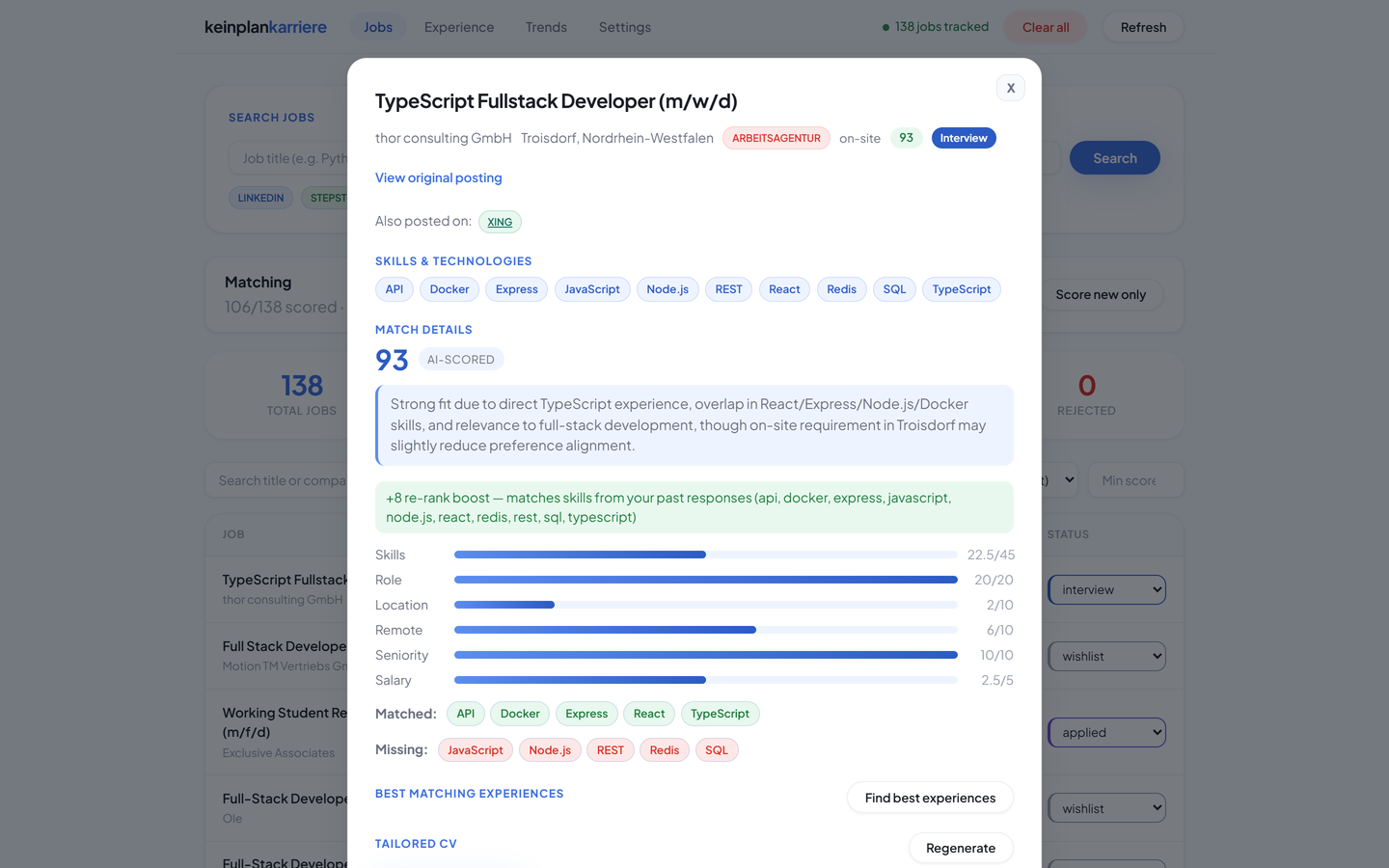Click the Role score progress bar
Screen dimensions: 1389x868
click(x=706, y=580)
